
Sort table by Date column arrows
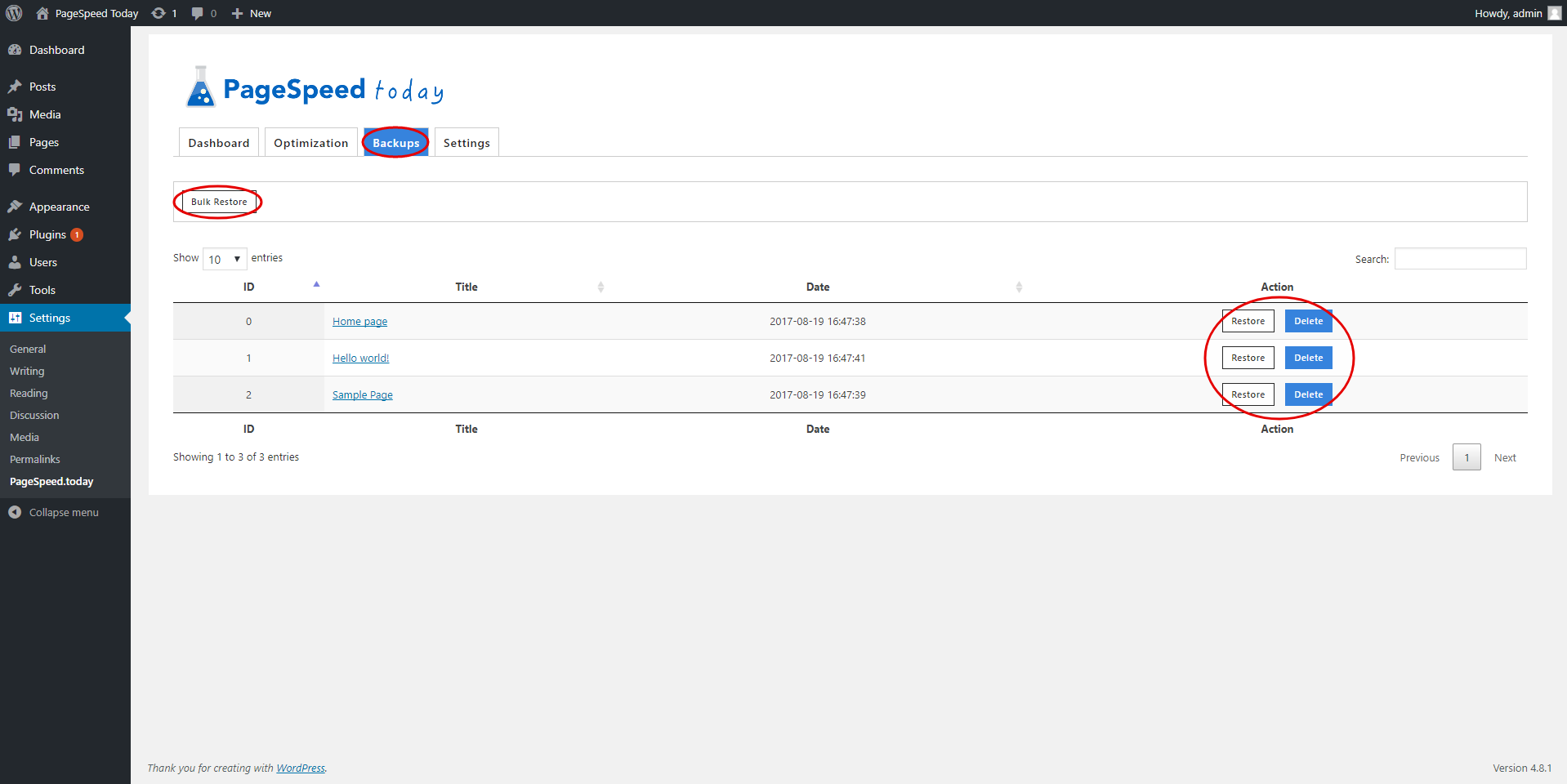(x=1019, y=287)
